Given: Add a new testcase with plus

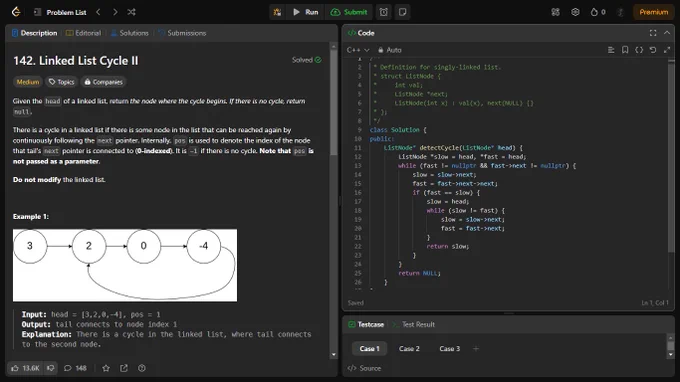Looking at the screenshot, I should [476, 349].
